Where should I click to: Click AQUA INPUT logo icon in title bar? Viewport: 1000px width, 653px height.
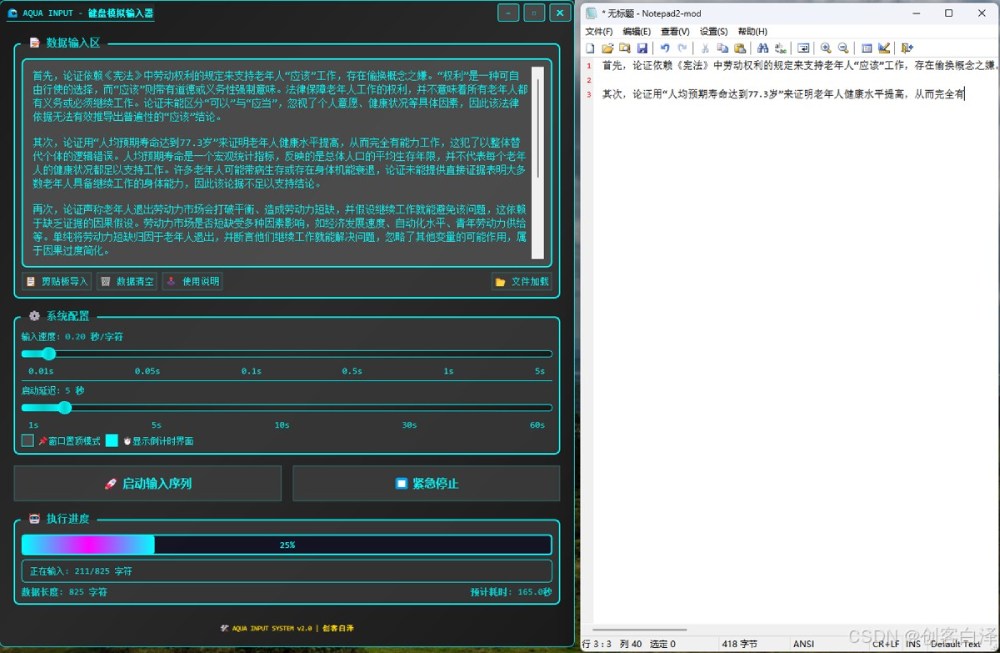tap(12, 13)
